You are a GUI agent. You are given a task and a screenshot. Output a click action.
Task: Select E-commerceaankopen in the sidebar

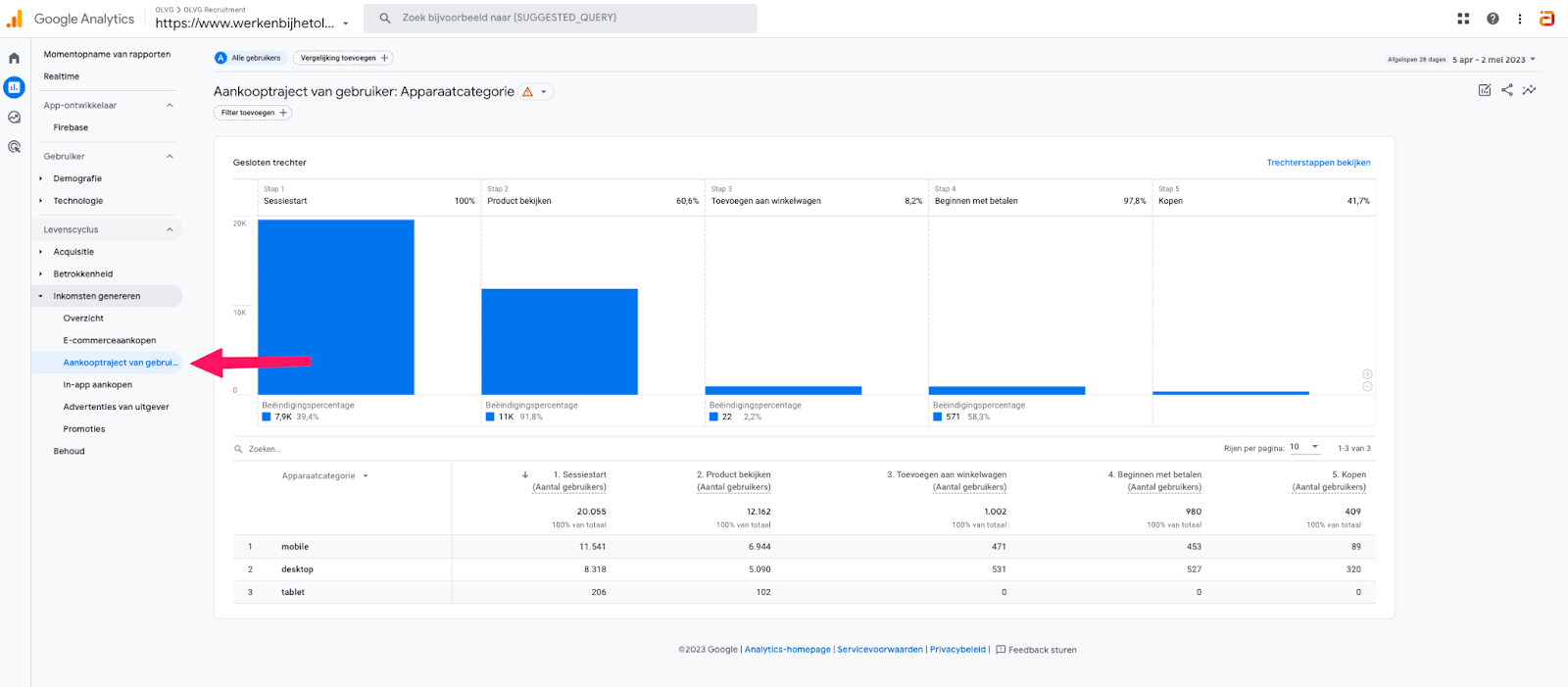(x=110, y=341)
